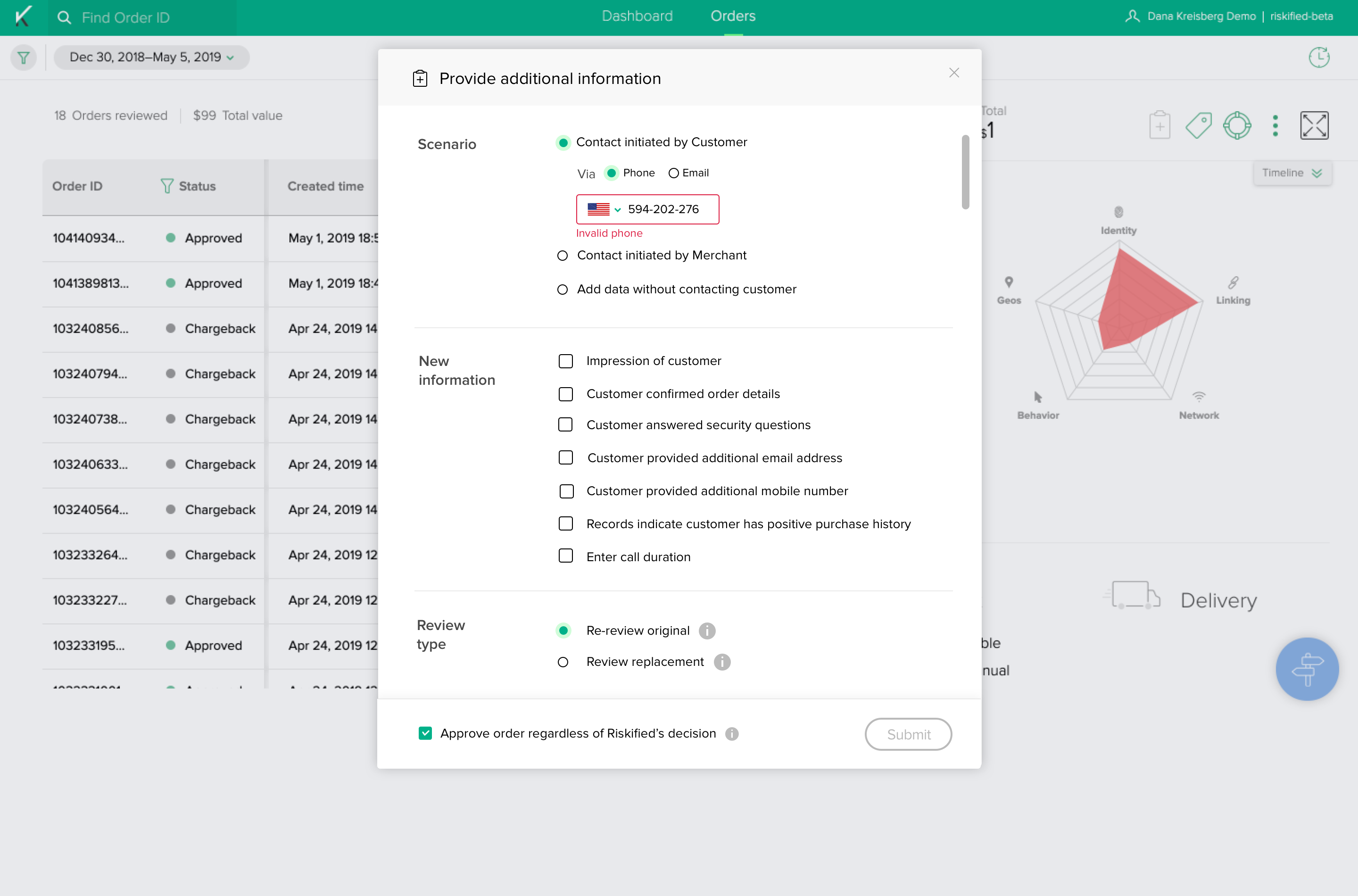1358x896 pixels.
Task: Check Enter call duration
Action: pos(565,556)
